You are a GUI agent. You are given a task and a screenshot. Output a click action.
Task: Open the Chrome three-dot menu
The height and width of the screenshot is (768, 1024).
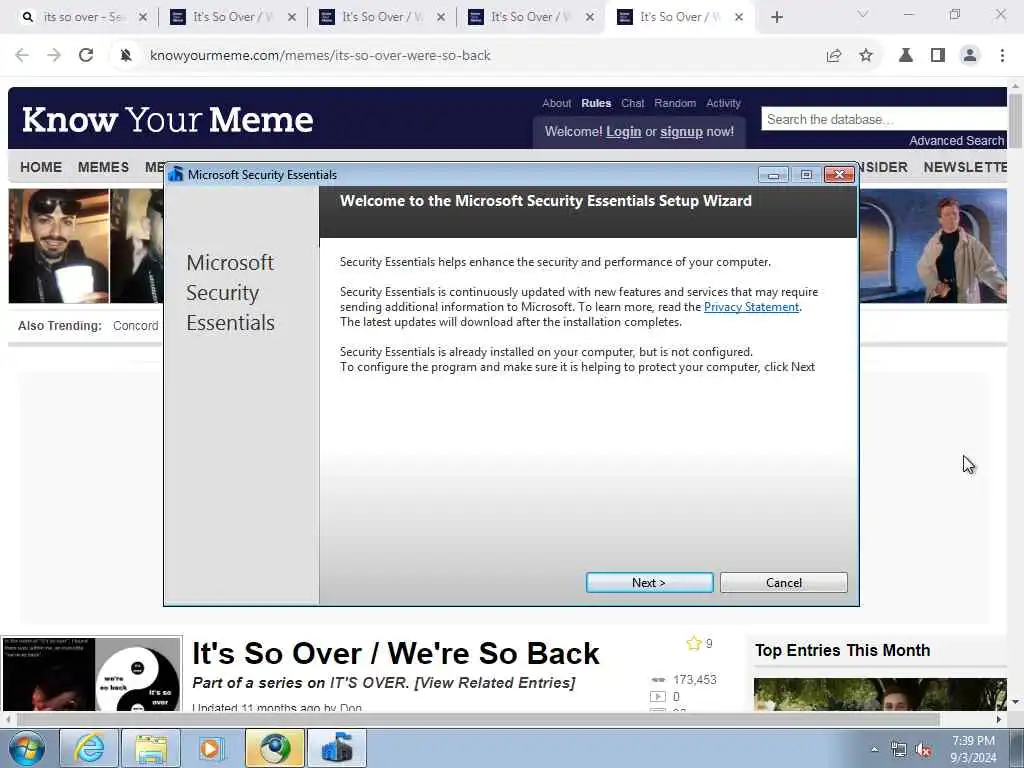(1002, 56)
